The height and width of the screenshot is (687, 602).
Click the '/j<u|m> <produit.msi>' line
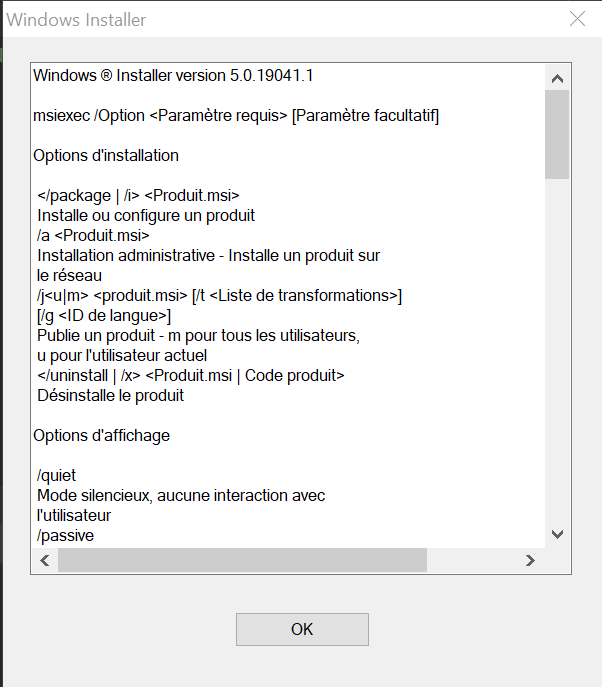(x=219, y=296)
